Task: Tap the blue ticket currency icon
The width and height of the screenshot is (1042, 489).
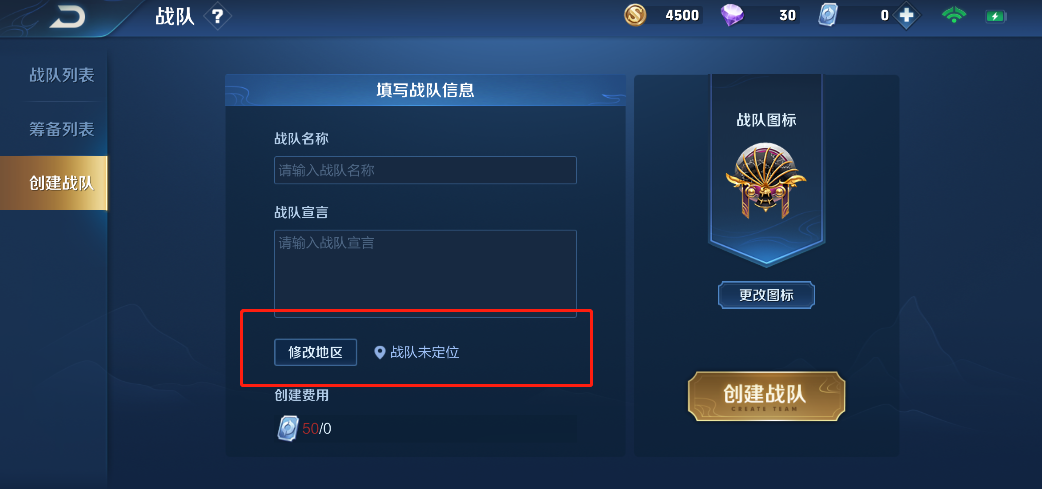Action: (x=829, y=15)
